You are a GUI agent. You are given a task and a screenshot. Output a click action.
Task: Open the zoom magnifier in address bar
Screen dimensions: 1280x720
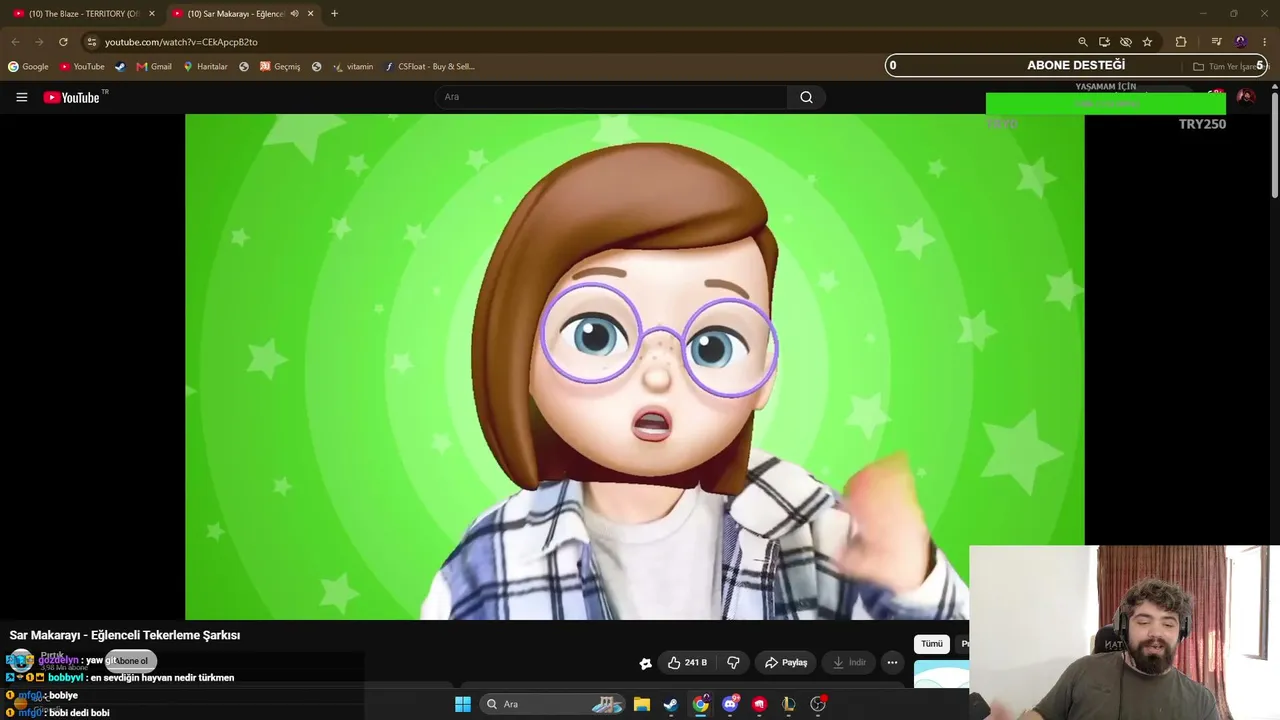1082,42
